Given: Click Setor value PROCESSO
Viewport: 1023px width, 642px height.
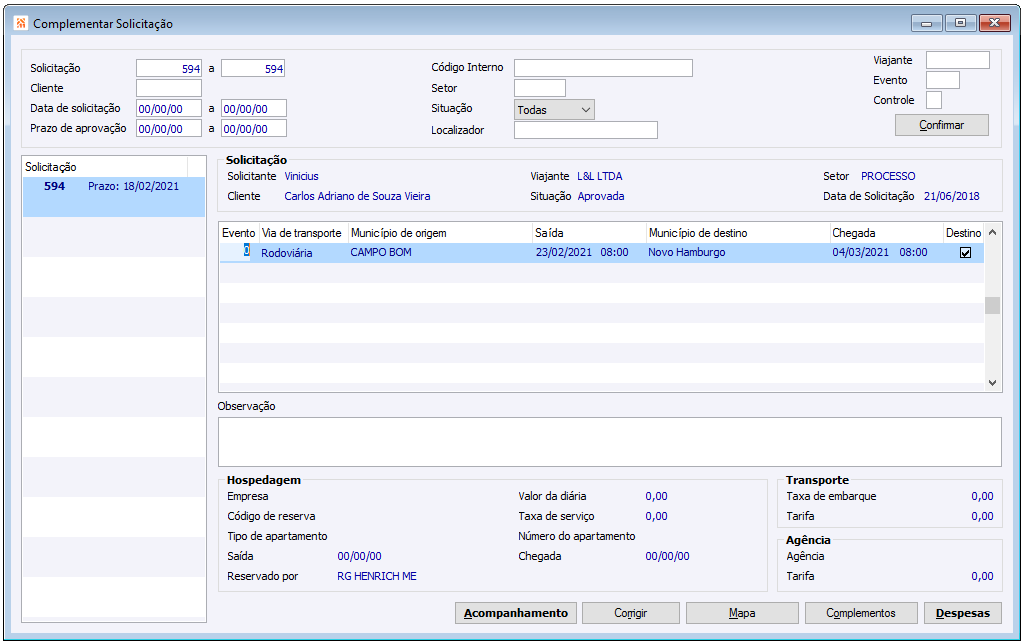Looking at the screenshot, I should pyautogui.click(x=888, y=176).
